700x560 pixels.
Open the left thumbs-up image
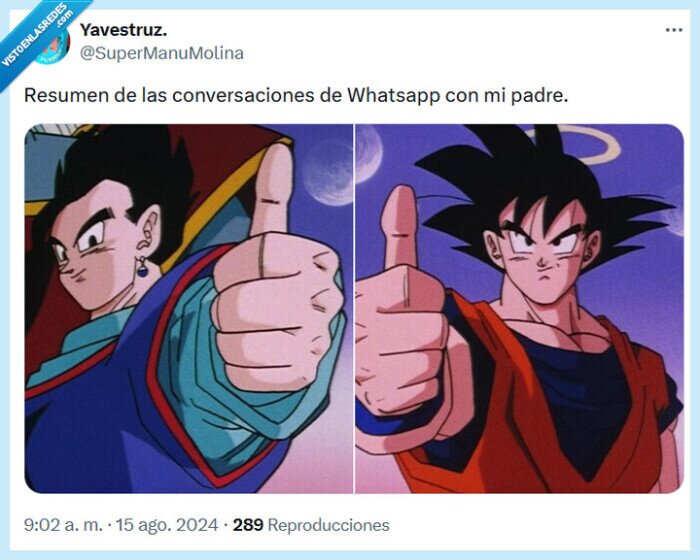point(188,309)
